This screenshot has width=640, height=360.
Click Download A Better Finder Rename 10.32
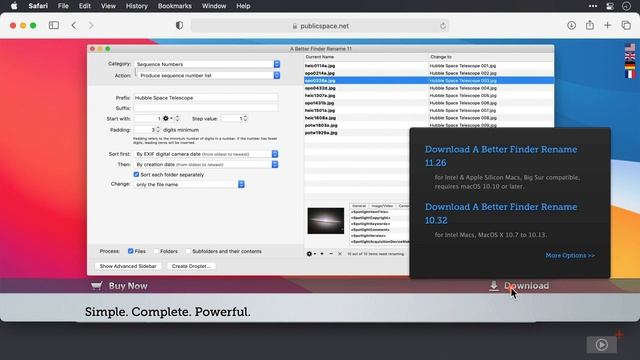pyautogui.click(x=501, y=213)
